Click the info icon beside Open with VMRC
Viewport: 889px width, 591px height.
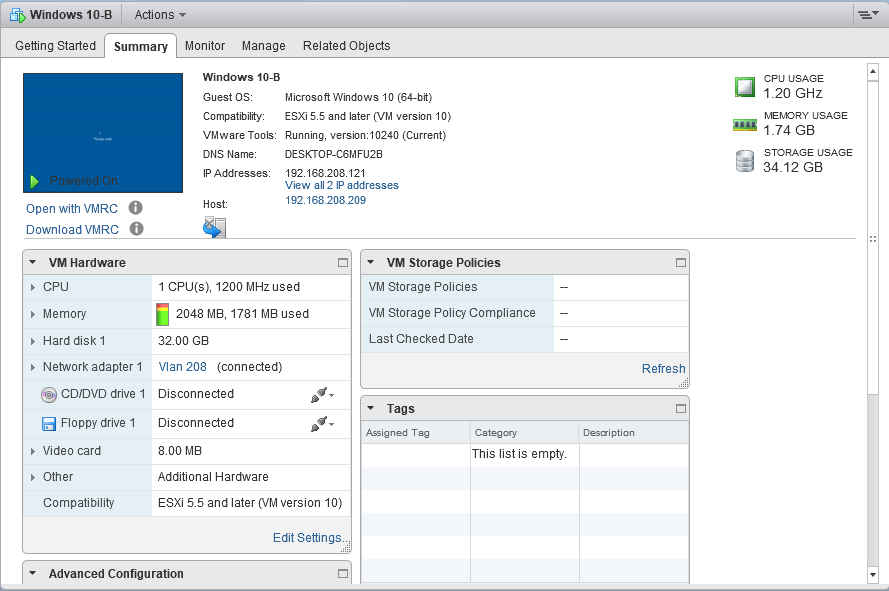tap(136, 208)
